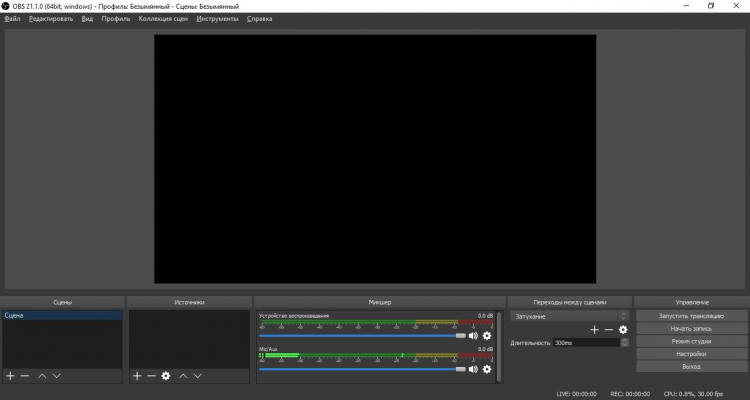Click the Сцены panel header
The width and height of the screenshot is (750, 400).
click(63, 302)
